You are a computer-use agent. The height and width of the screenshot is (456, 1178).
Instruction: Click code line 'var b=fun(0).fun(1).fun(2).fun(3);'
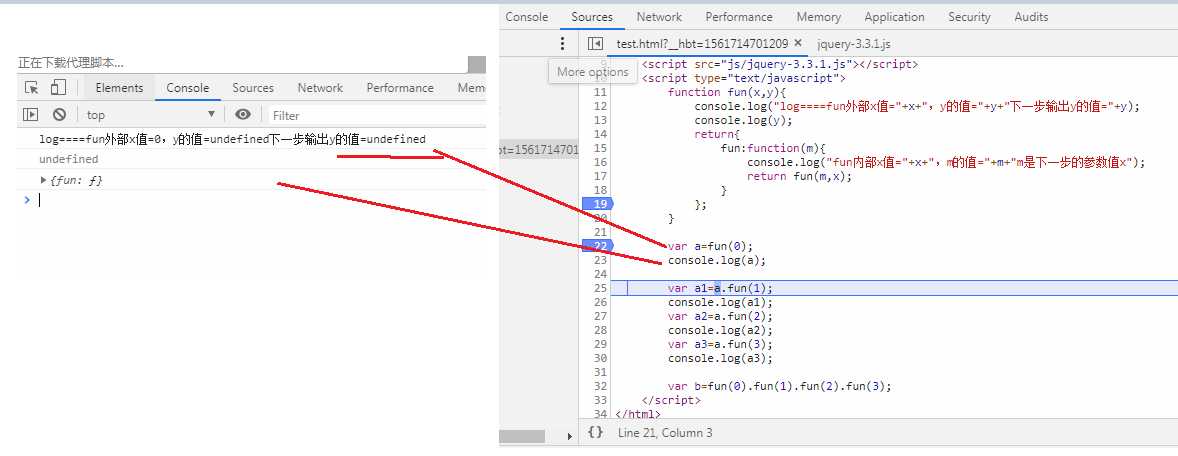tap(779, 386)
